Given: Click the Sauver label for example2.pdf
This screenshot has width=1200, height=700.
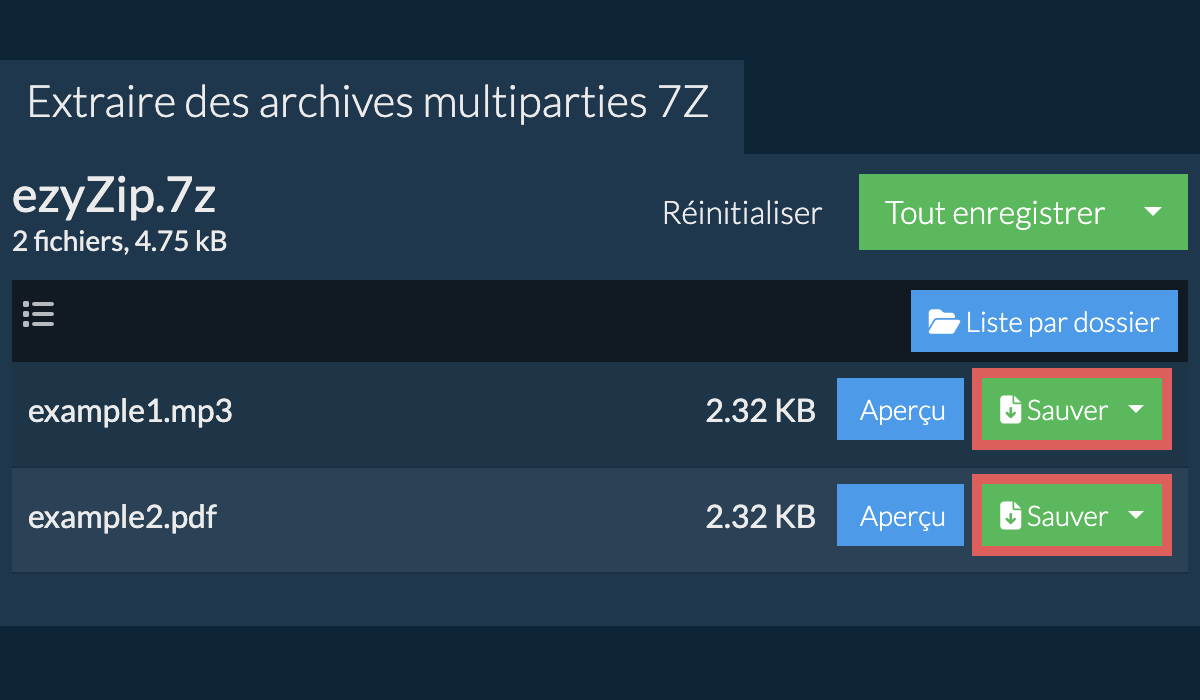Looking at the screenshot, I should (x=1067, y=516).
